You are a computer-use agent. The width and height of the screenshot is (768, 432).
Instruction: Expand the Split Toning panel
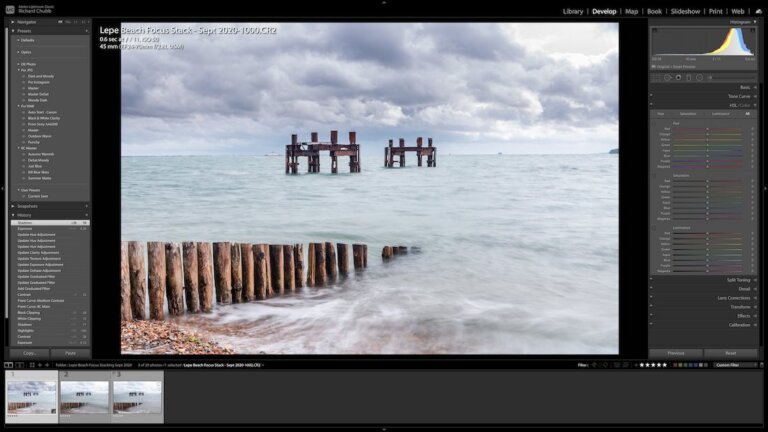[755, 280]
